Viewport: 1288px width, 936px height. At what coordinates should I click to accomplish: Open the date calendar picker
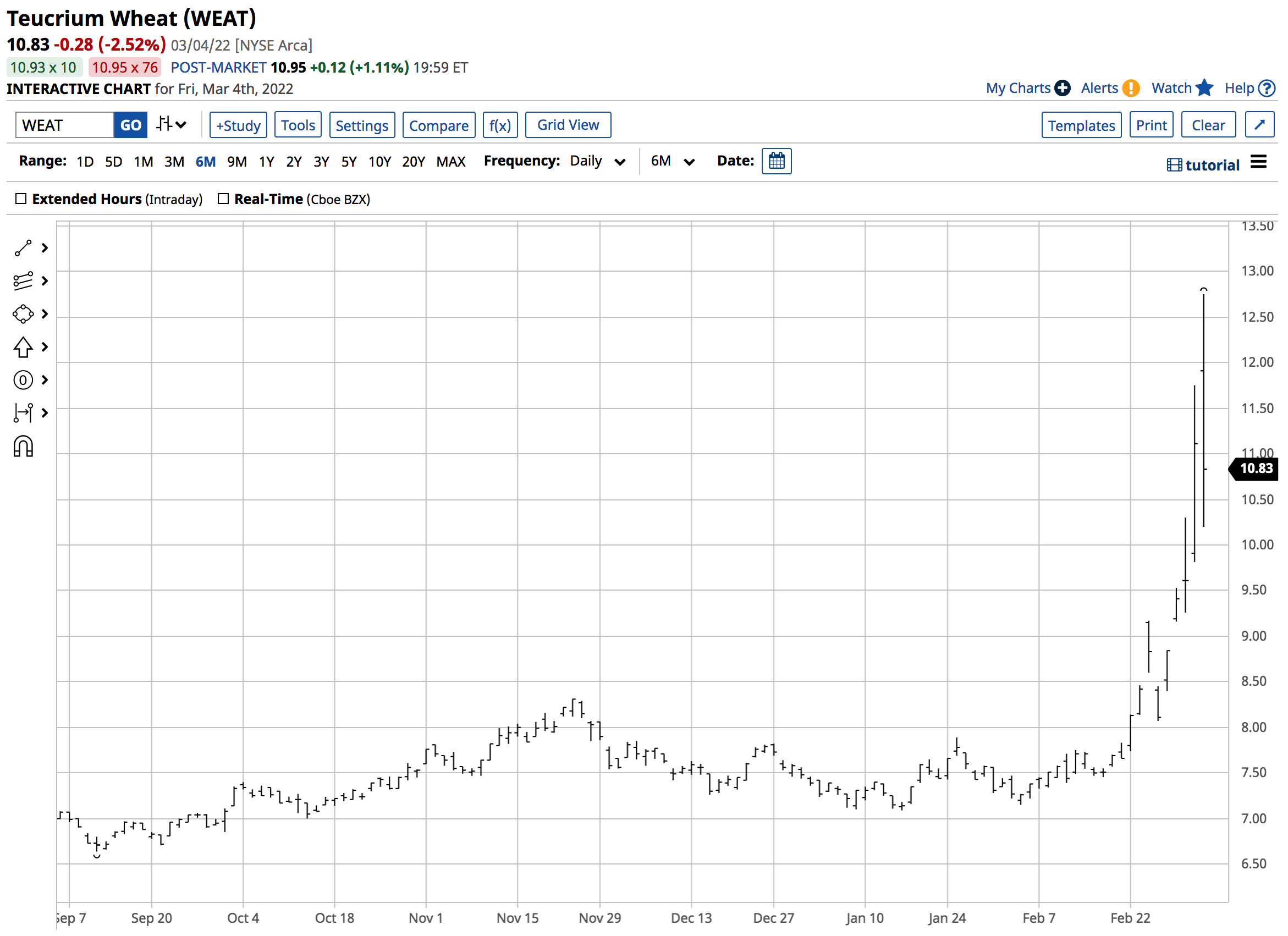pyautogui.click(x=777, y=161)
